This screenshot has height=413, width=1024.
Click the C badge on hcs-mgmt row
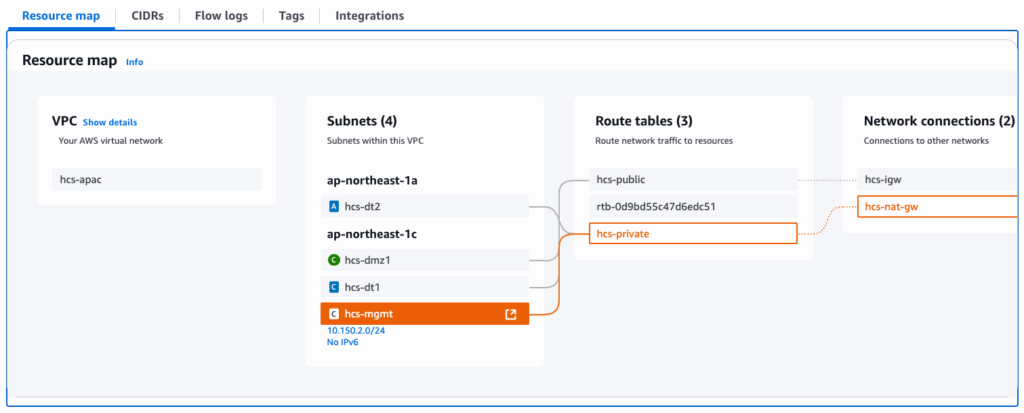click(334, 314)
